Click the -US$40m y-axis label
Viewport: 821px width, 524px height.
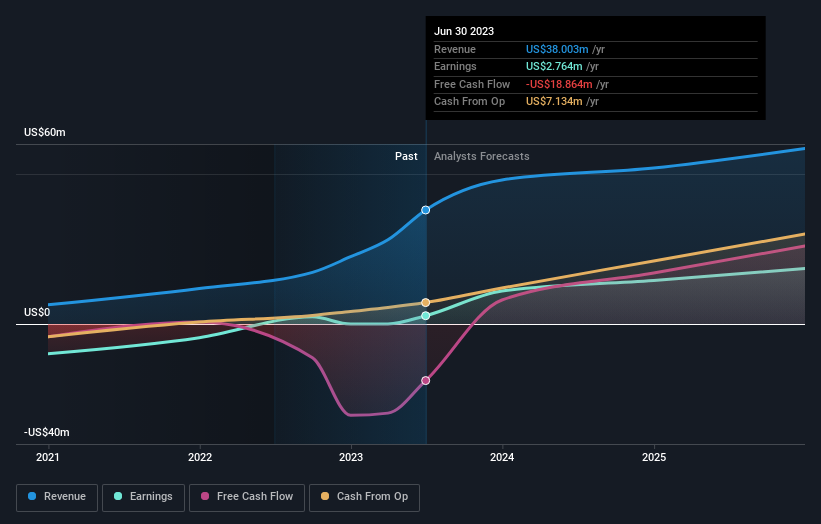(x=47, y=432)
